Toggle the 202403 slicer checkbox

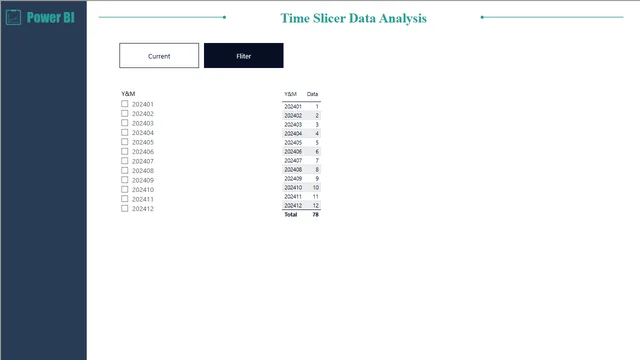click(x=124, y=123)
